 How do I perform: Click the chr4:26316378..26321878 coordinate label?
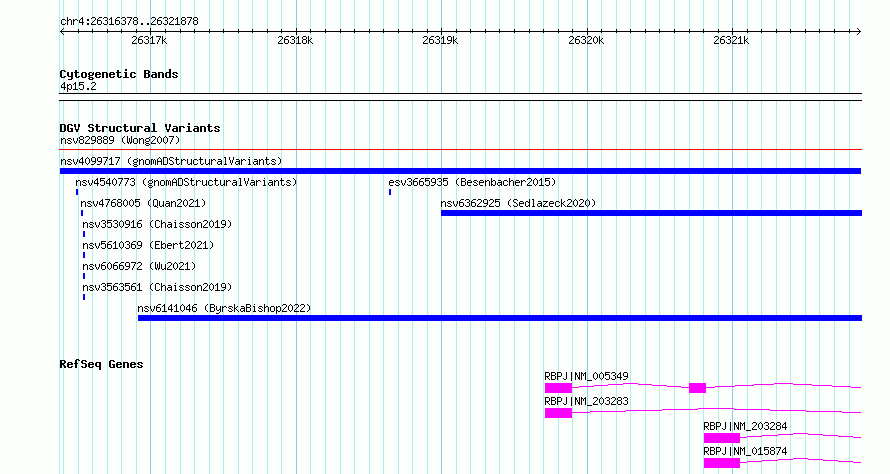129,21
